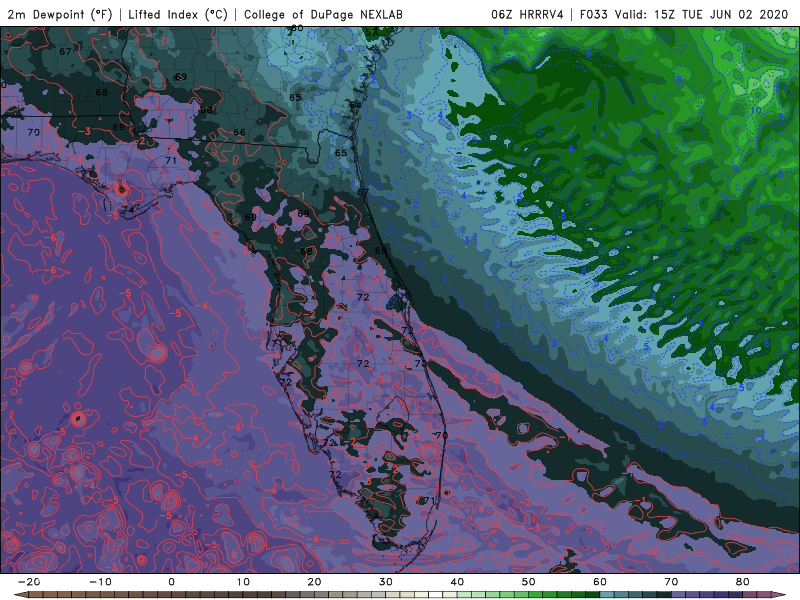Click the 73 dewpoint reading on Florida's east coast

point(420,363)
